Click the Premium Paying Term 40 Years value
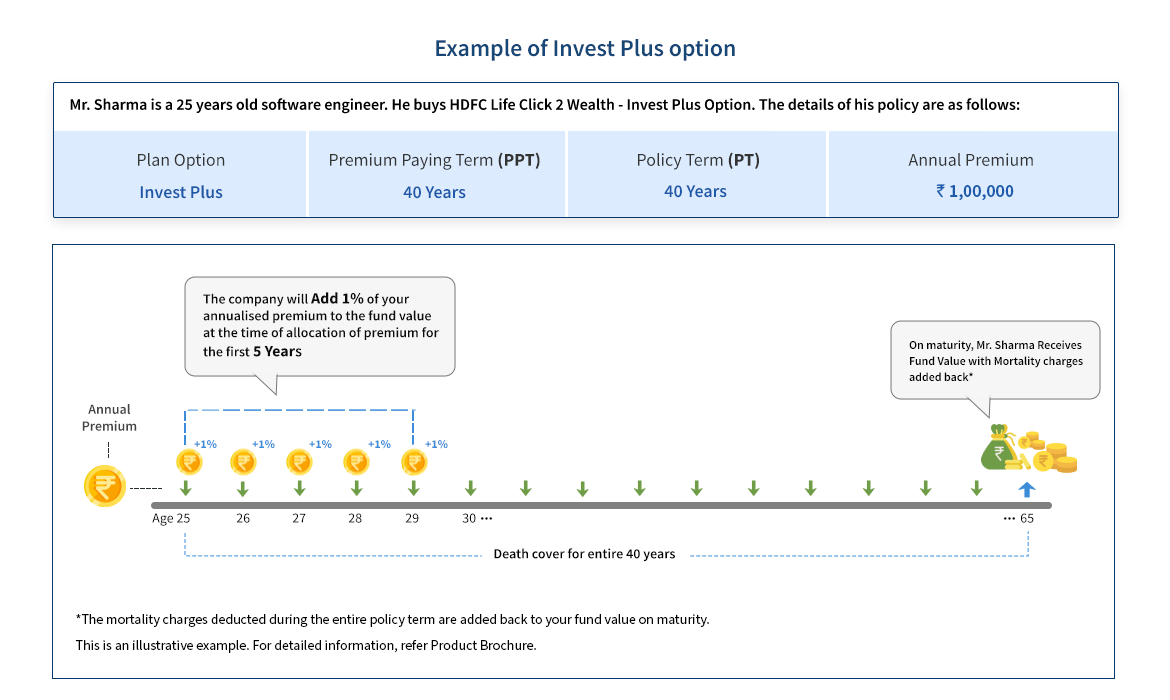This screenshot has height=700, width=1170. tap(434, 192)
